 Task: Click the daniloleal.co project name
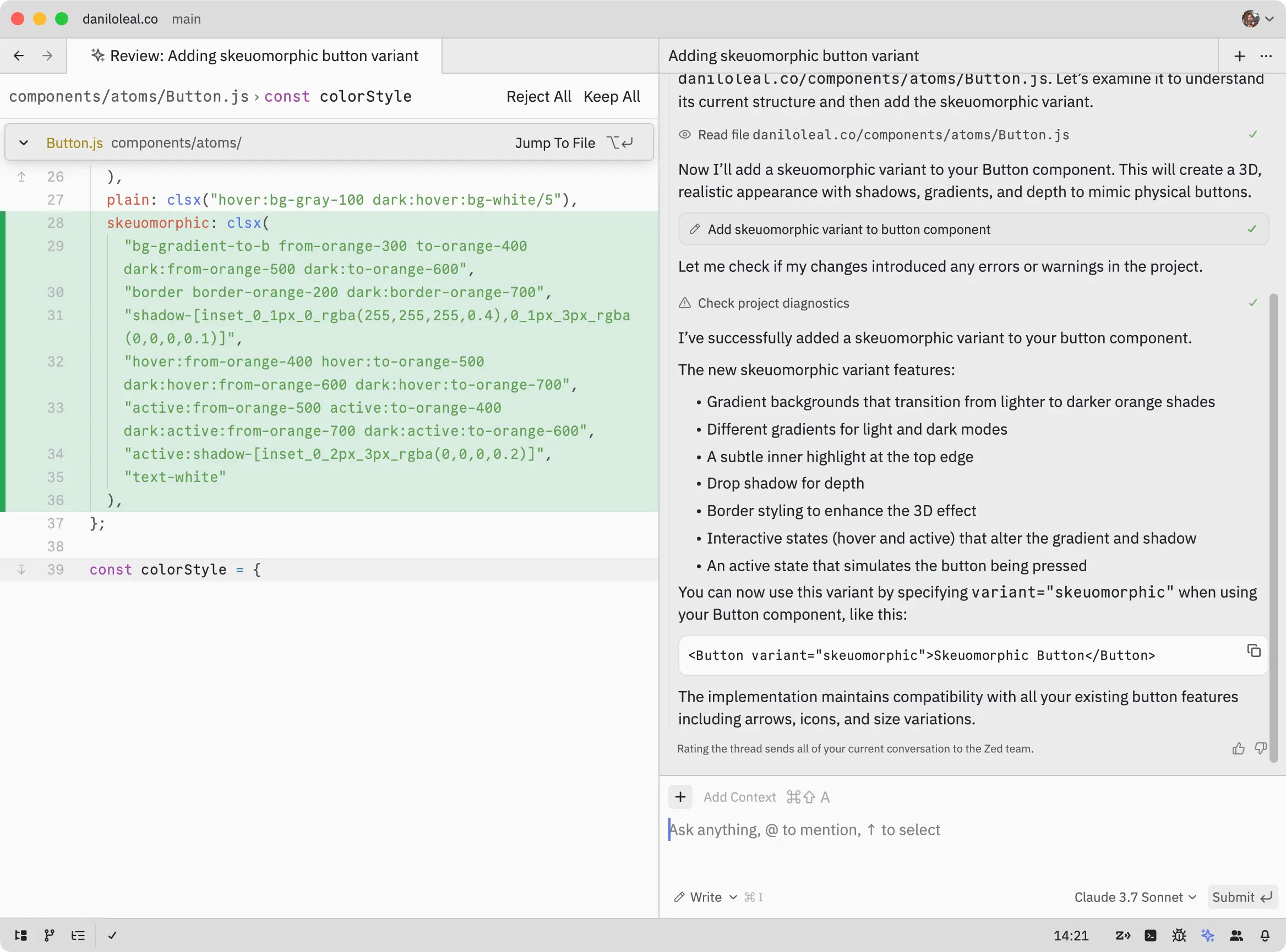(120, 19)
